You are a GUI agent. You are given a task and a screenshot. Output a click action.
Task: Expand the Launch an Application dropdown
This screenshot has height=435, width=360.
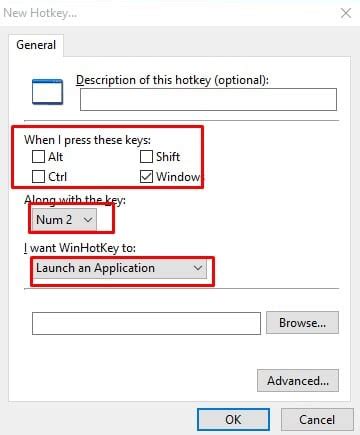tap(120, 268)
